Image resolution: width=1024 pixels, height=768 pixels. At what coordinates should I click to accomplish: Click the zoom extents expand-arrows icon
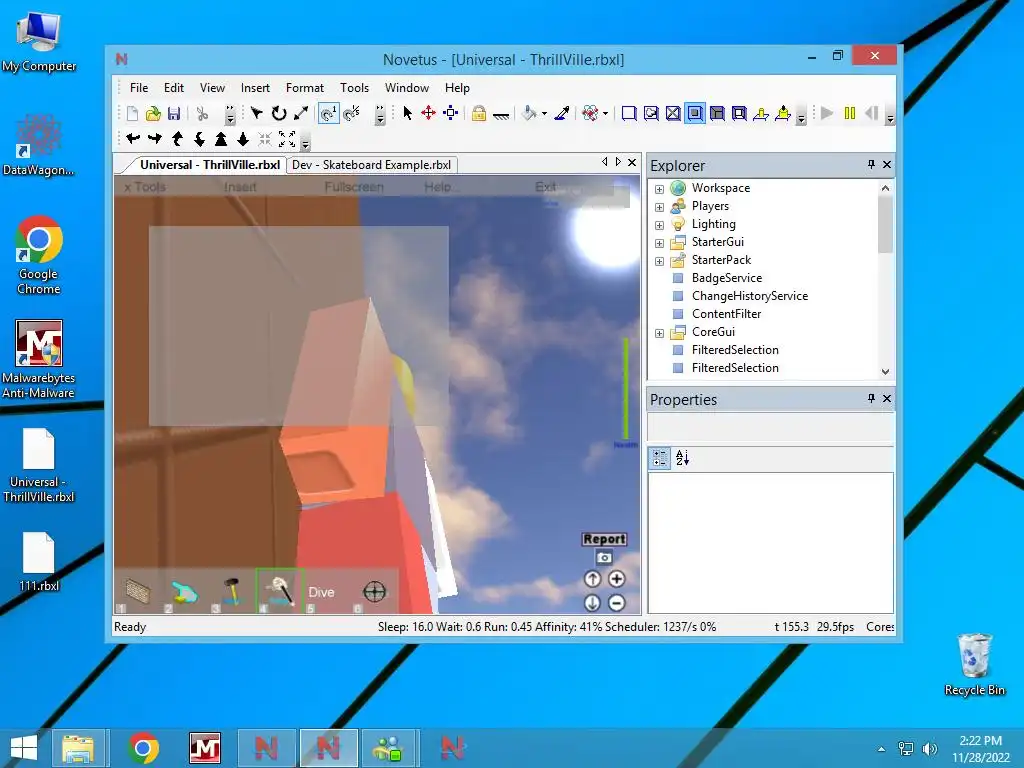point(287,138)
